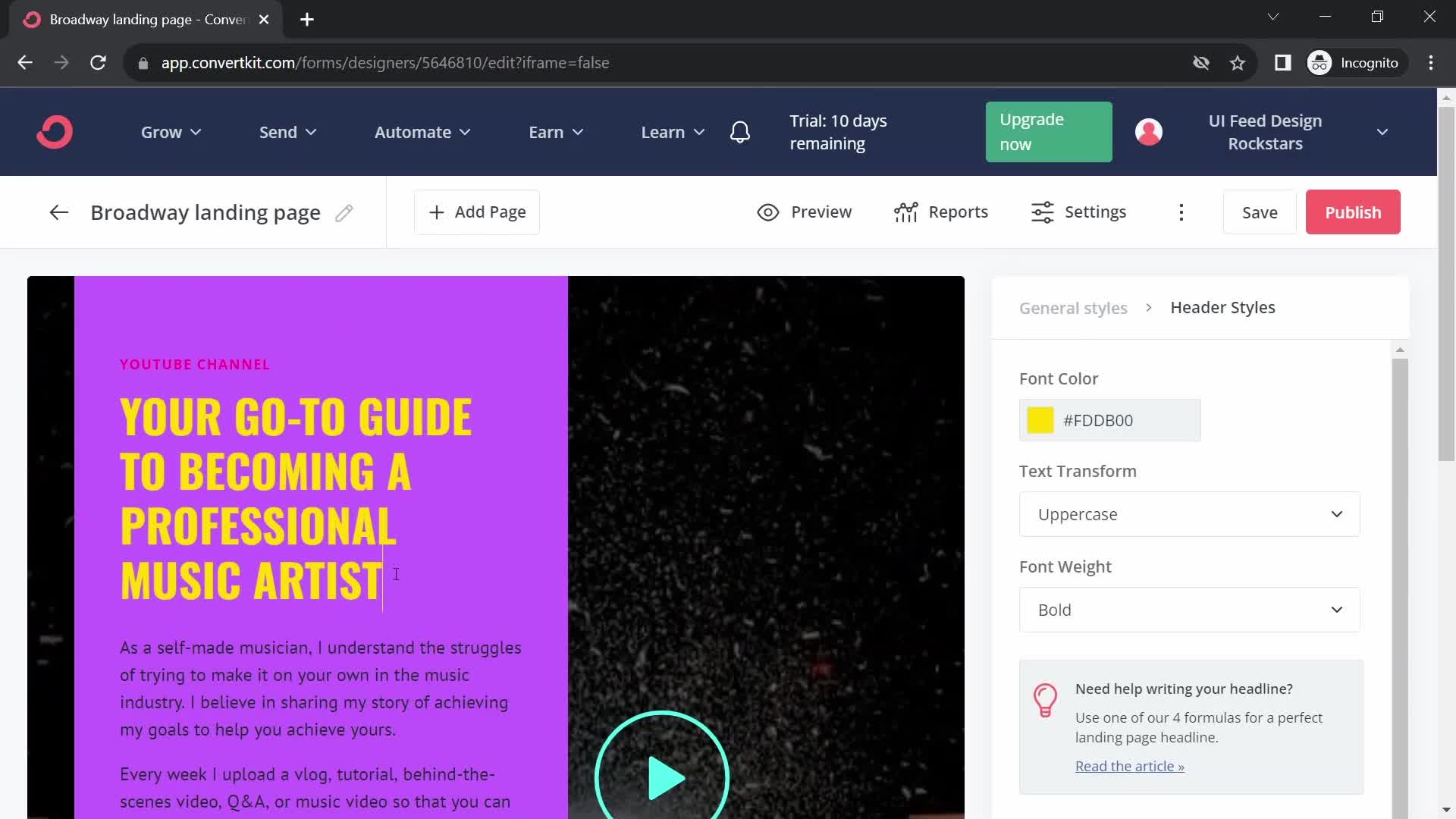The height and width of the screenshot is (819, 1456).
Task: Click the General Styles breadcrumb tab
Action: (1073, 307)
